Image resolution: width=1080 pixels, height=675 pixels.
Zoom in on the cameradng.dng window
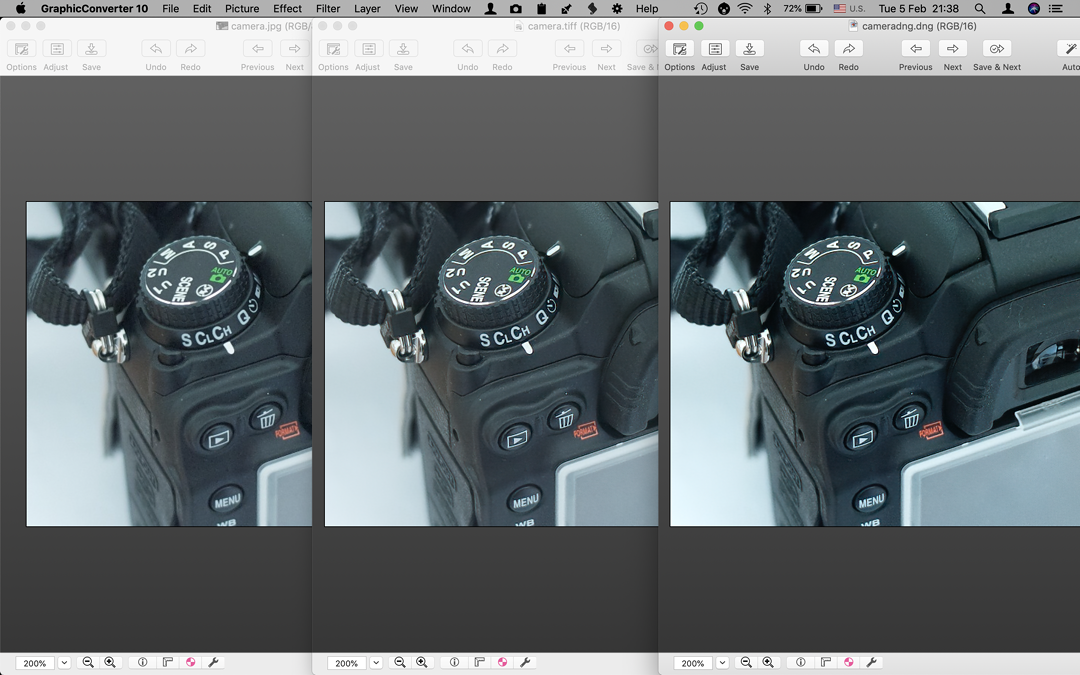(768, 662)
